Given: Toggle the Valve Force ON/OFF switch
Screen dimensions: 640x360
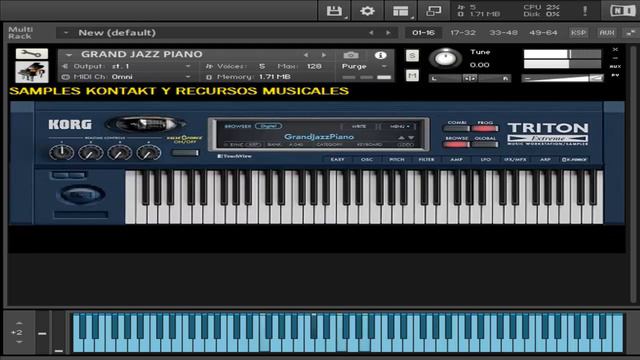Looking at the screenshot, I should tap(185, 153).
